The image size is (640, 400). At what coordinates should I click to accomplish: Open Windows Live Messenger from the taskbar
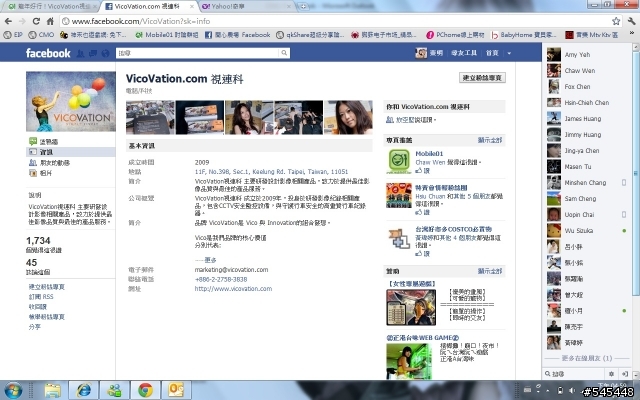coord(114,390)
